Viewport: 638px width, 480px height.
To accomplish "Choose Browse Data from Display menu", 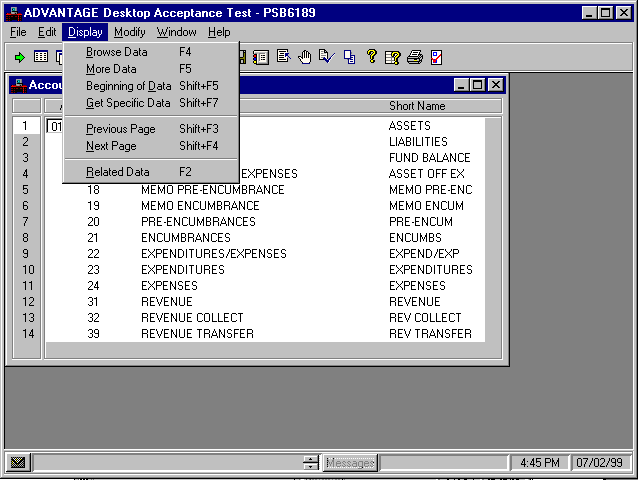I will [151, 52].
